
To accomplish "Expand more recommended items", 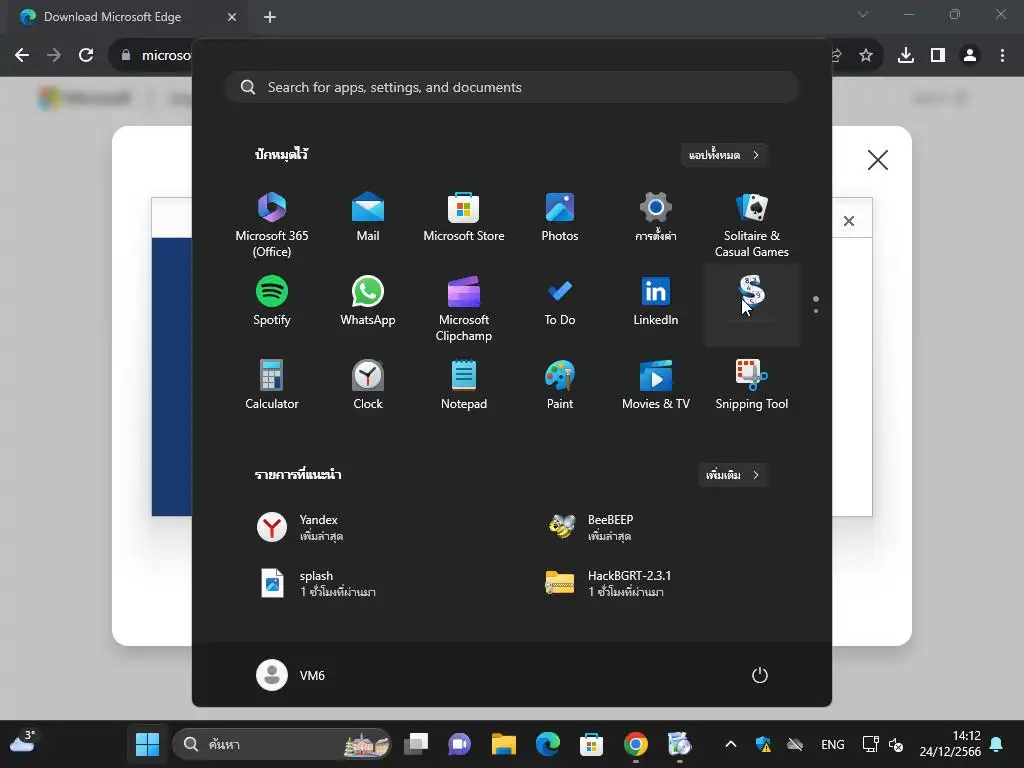I will 733,475.
